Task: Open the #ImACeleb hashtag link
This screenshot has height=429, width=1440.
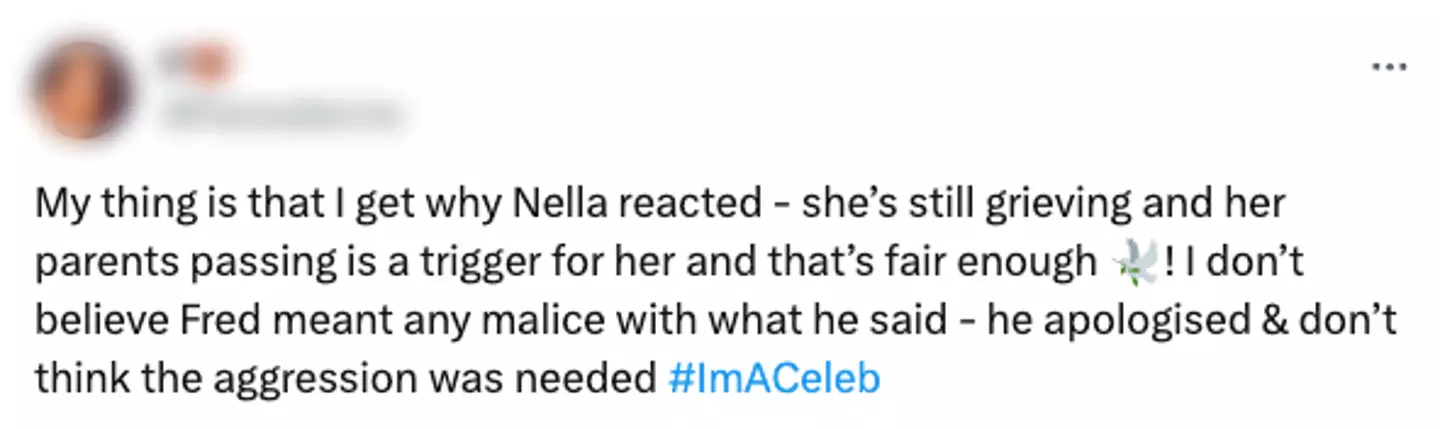Action: click(x=773, y=379)
